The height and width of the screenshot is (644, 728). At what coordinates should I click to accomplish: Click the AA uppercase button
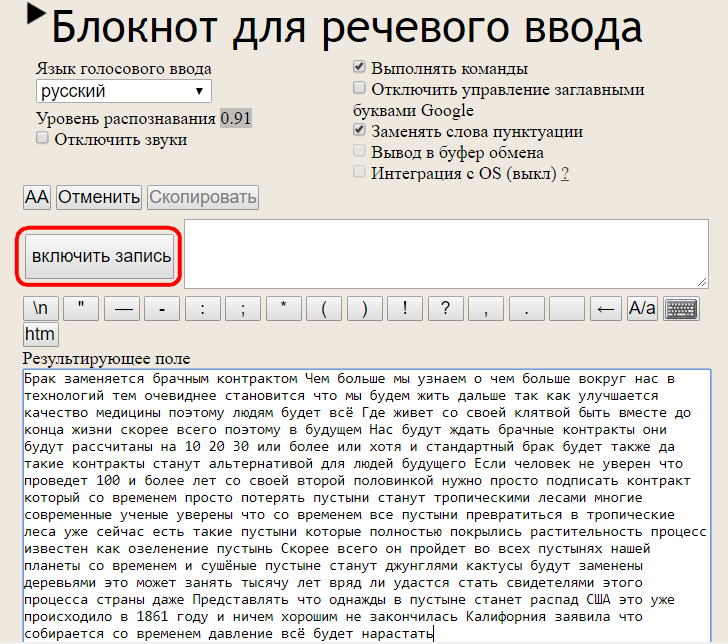(37, 197)
